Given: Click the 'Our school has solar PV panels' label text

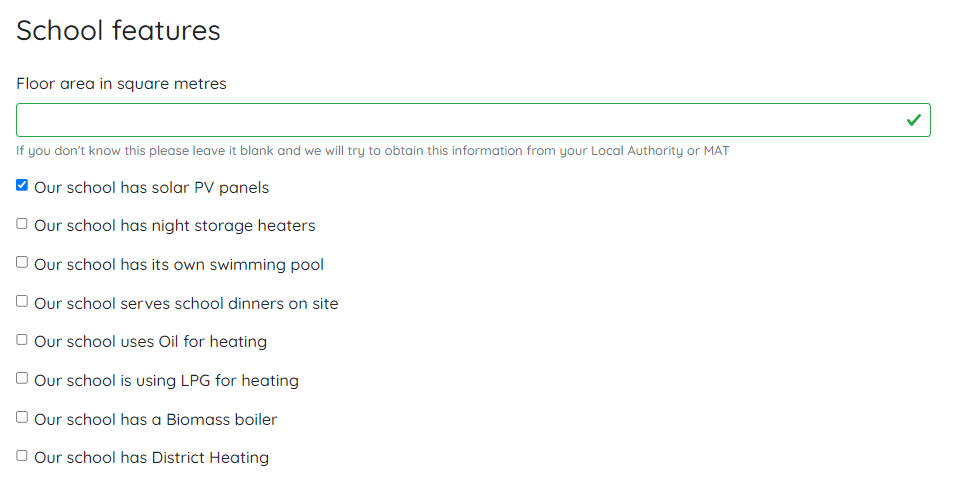Looking at the screenshot, I should click(x=151, y=188).
